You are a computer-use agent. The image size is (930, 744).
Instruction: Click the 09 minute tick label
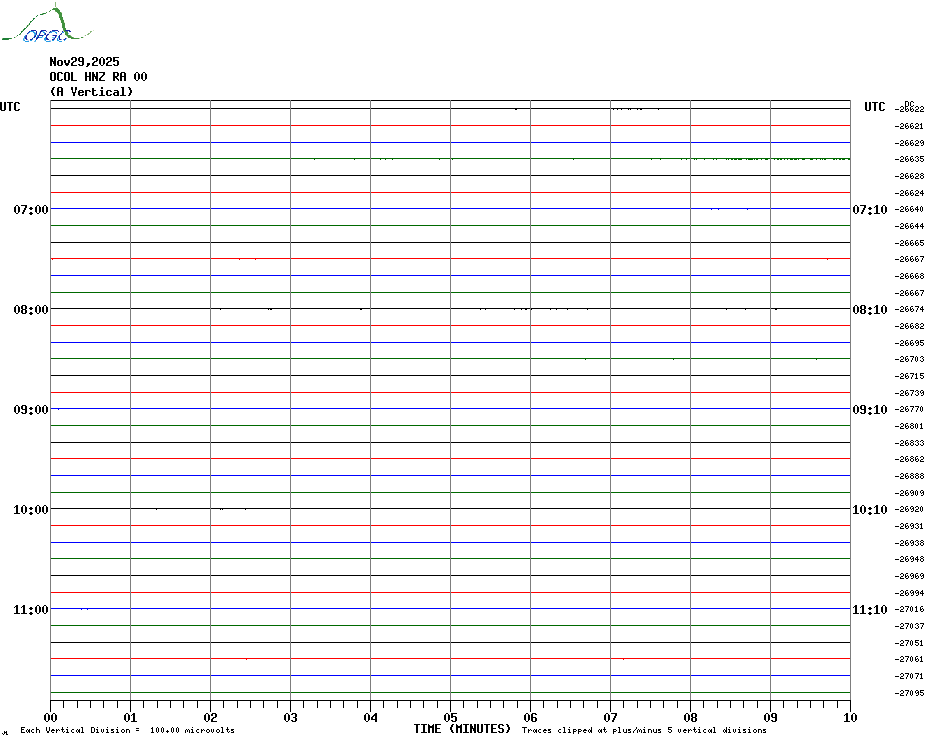(770, 718)
